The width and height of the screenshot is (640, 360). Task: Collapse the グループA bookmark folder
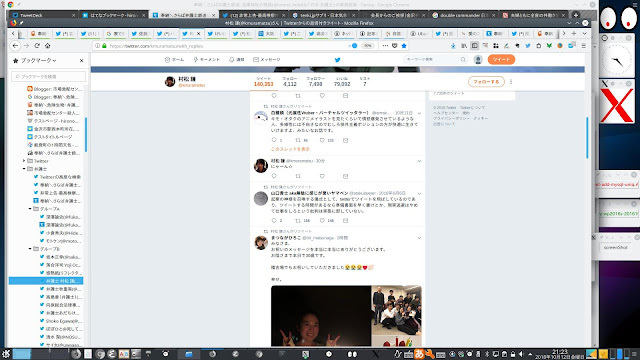(30, 209)
